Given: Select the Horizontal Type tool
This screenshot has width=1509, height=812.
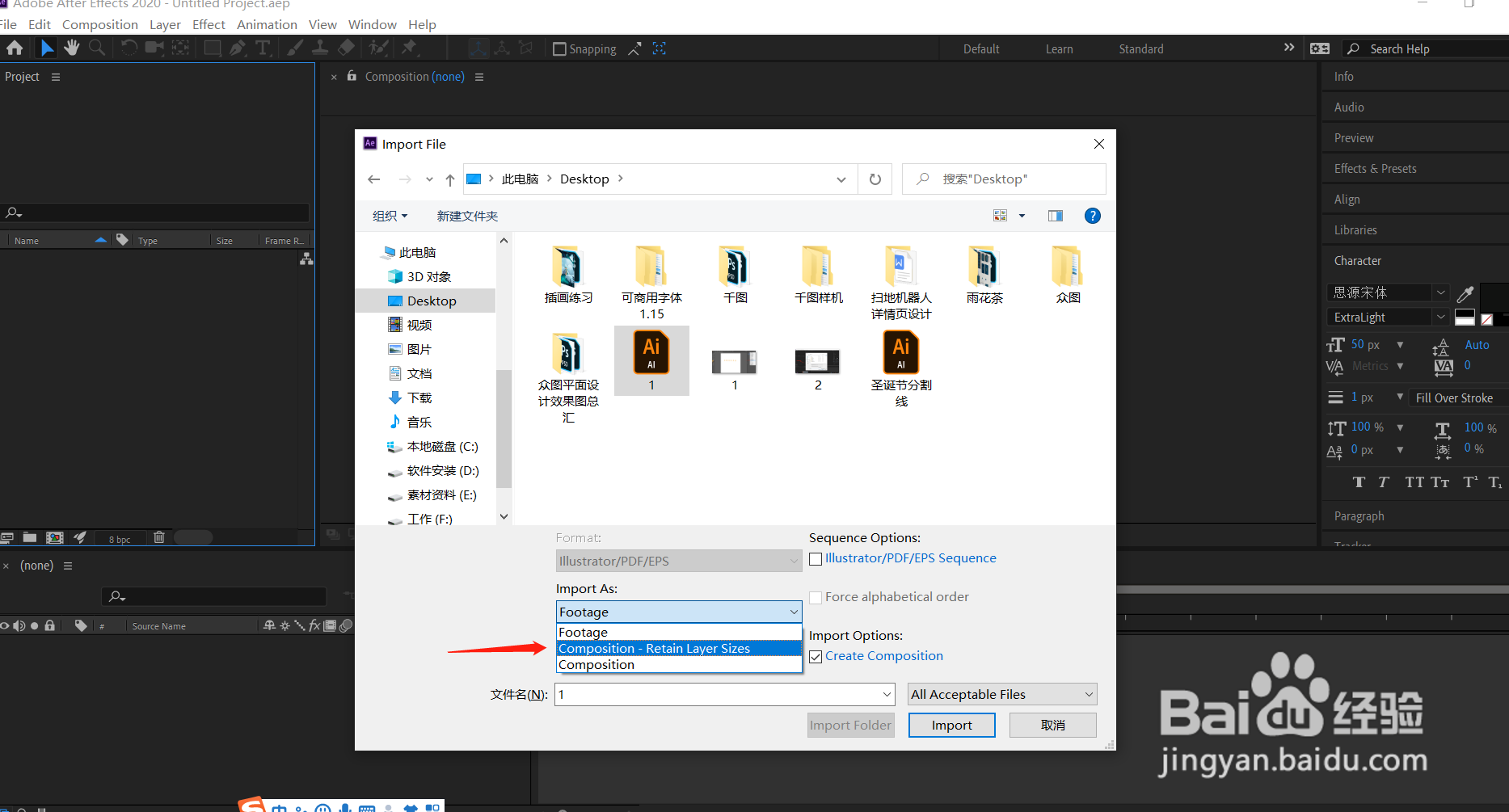Looking at the screenshot, I should [x=263, y=48].
